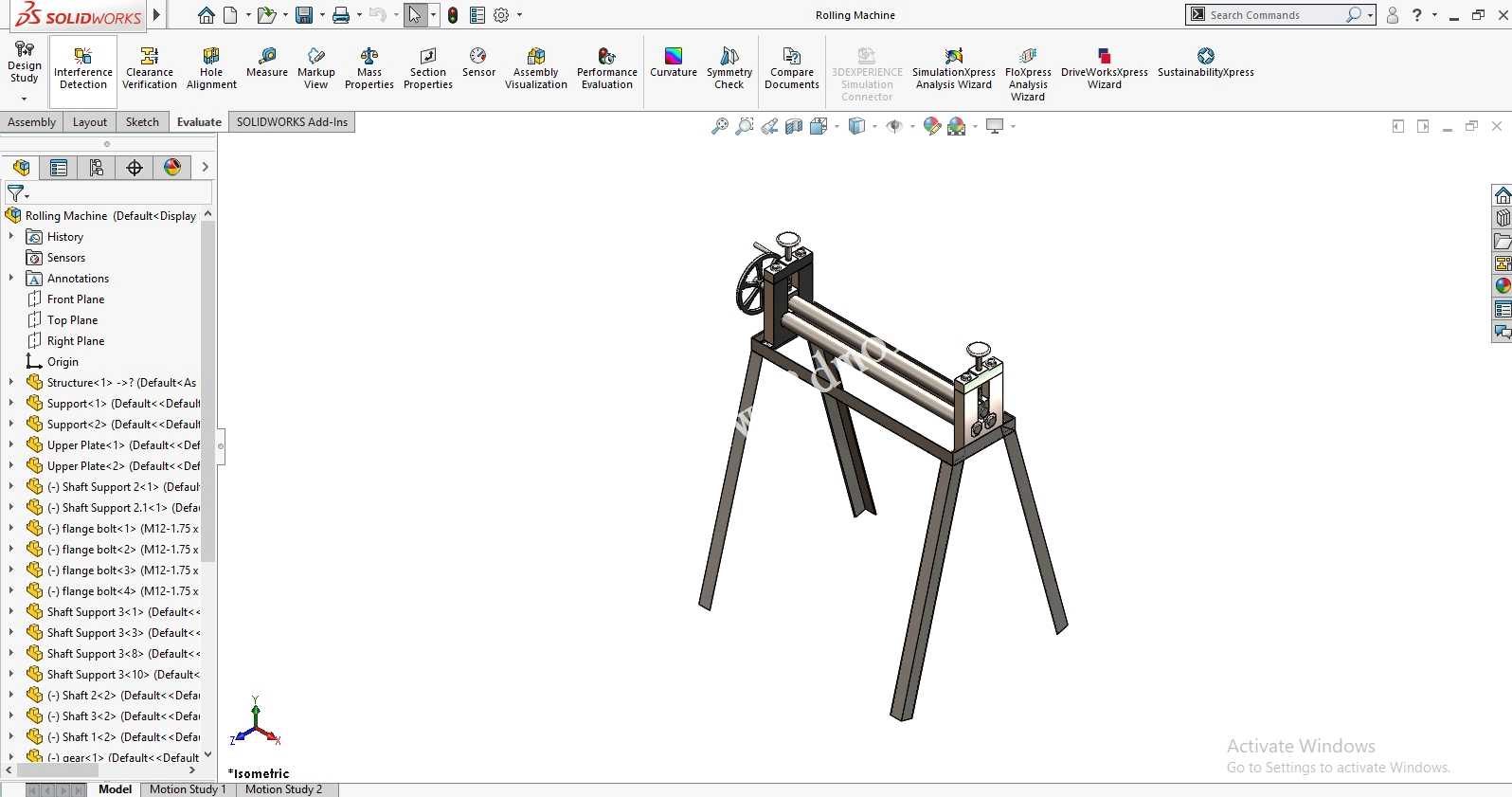Viewport: 1512px width, 797px height.
Task: Open SOLIDWORKS Resources task pane icon
Action: click(x=1503, y=196)
